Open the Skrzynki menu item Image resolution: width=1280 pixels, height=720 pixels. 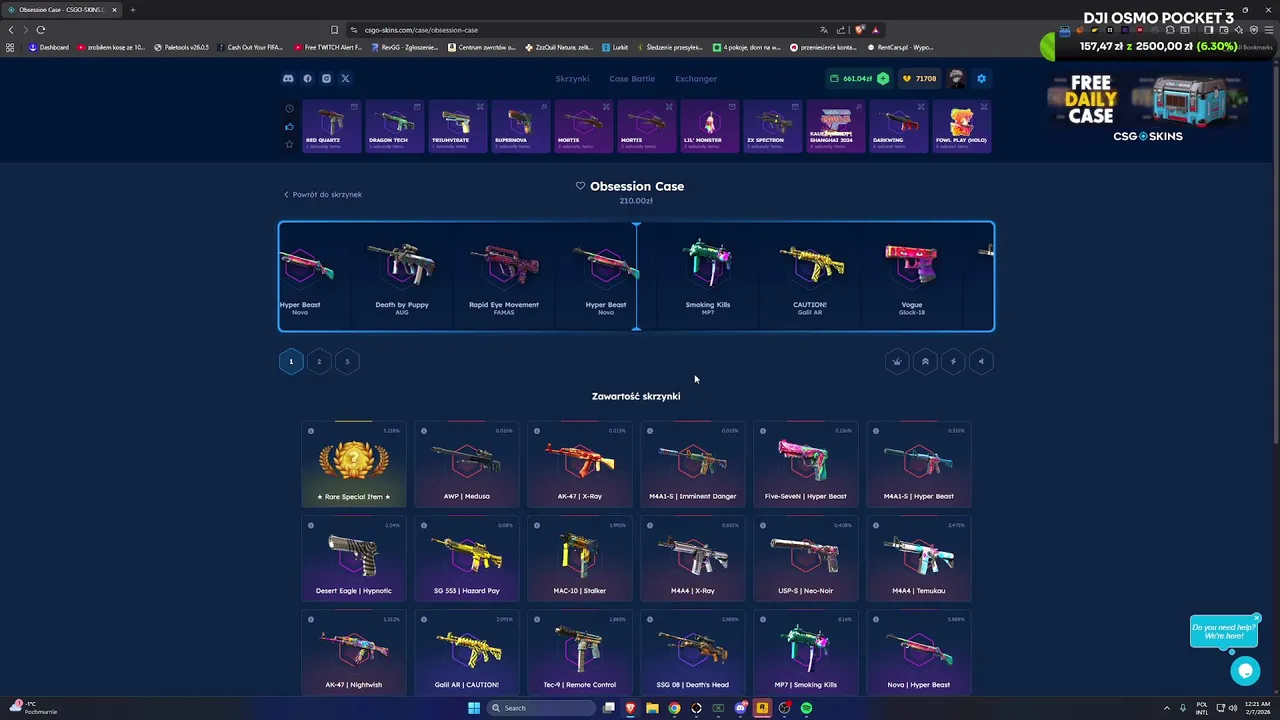[x=572, y=78]
